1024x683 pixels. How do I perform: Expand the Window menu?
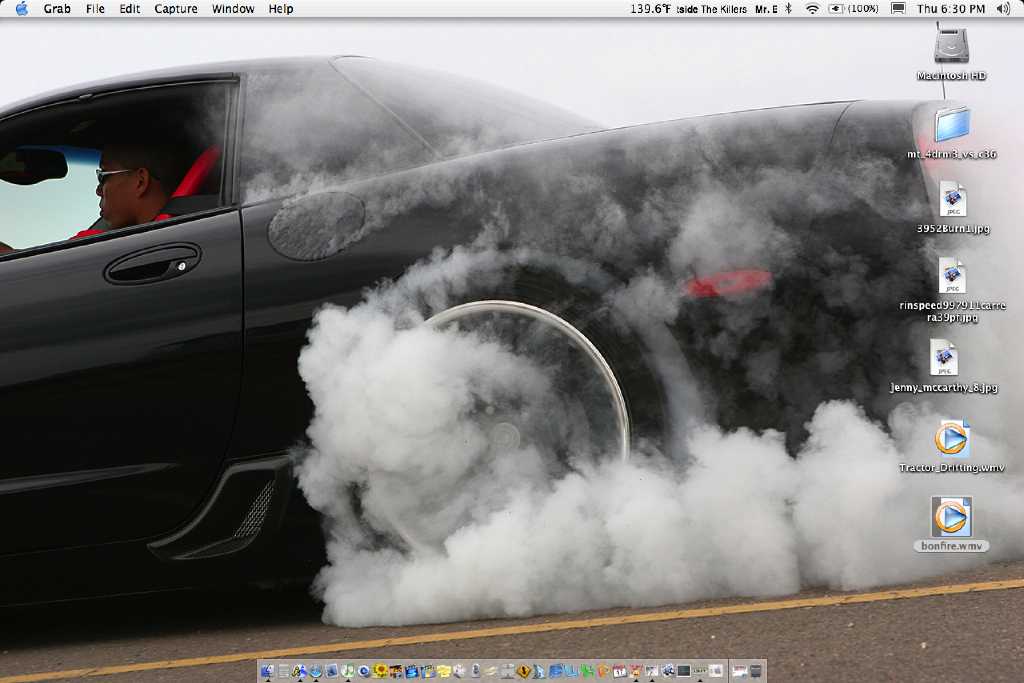tap(233, 8)
